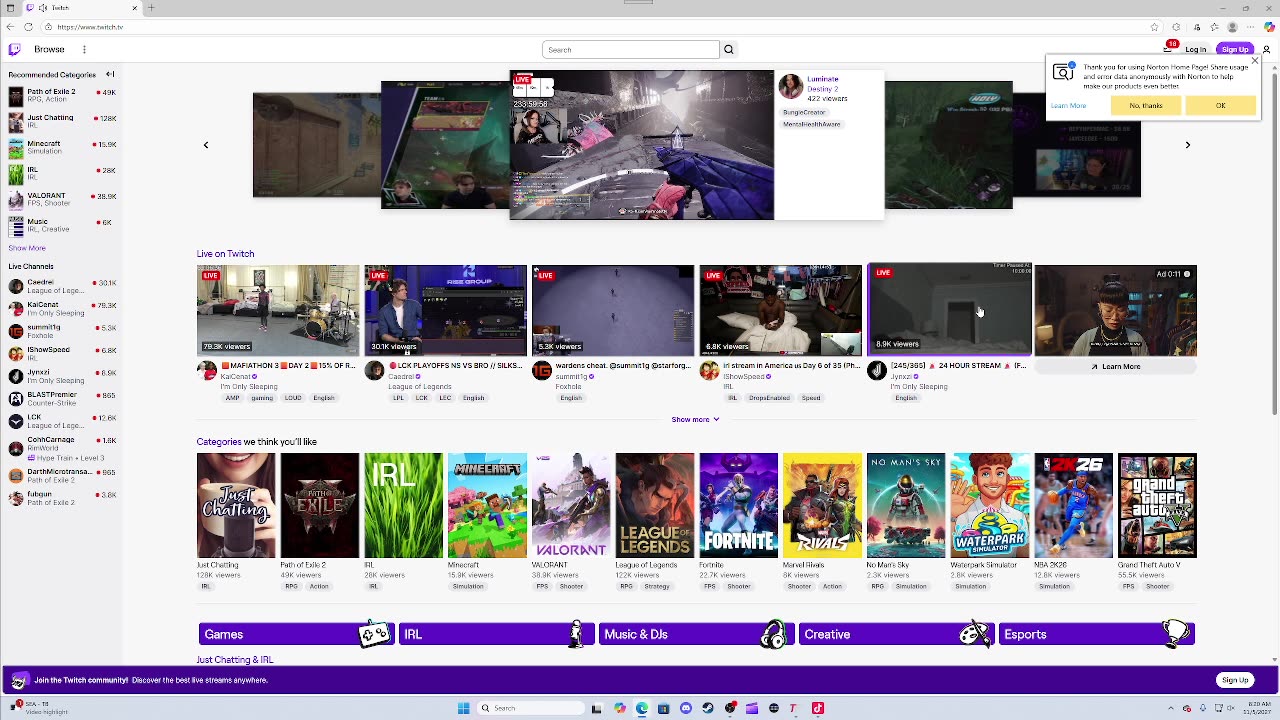1280x720 pixels.
Task: Click the Log In button
Action: [1195, 49]
